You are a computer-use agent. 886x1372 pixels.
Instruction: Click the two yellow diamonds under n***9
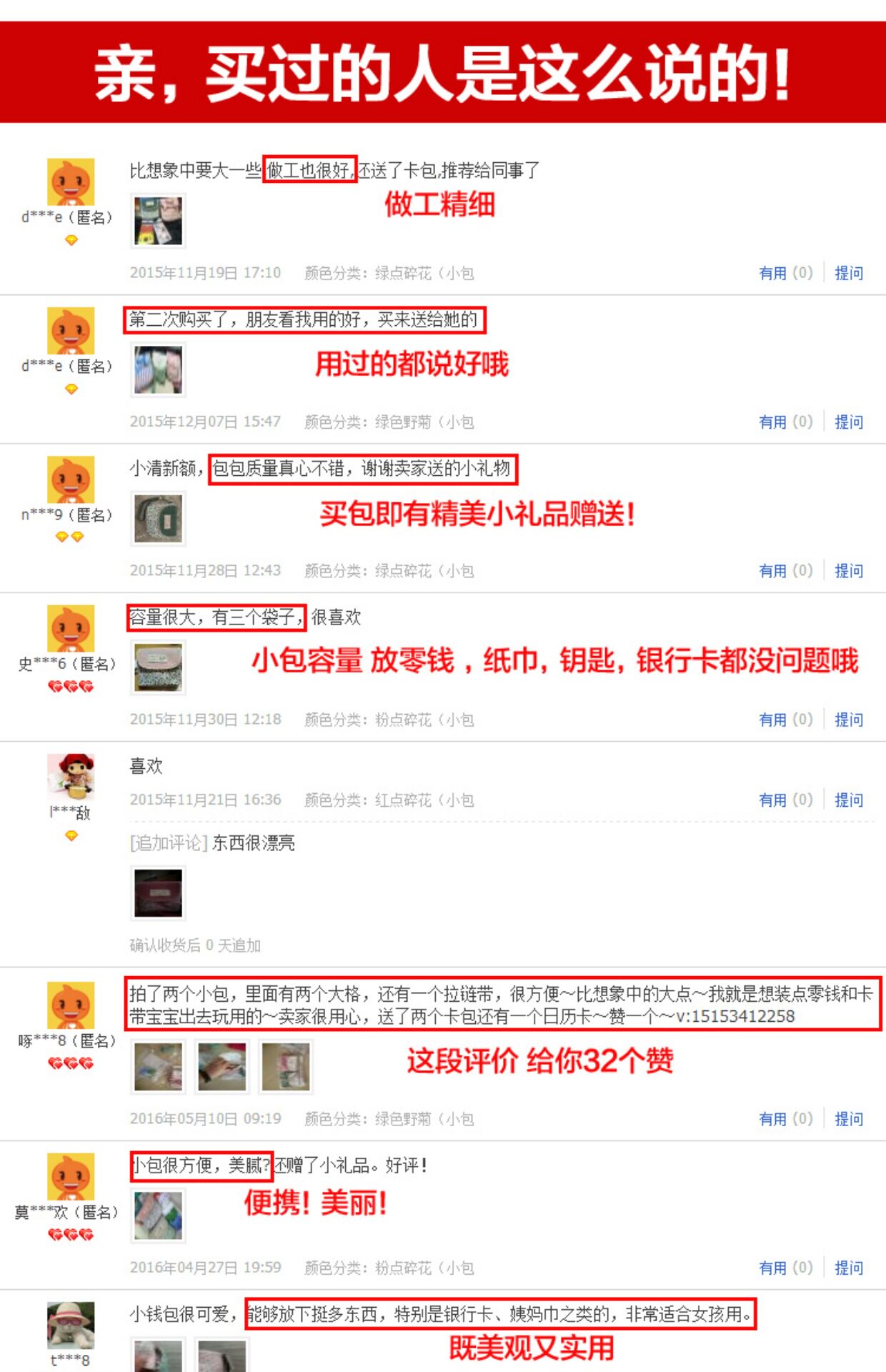tap(70, 537)
